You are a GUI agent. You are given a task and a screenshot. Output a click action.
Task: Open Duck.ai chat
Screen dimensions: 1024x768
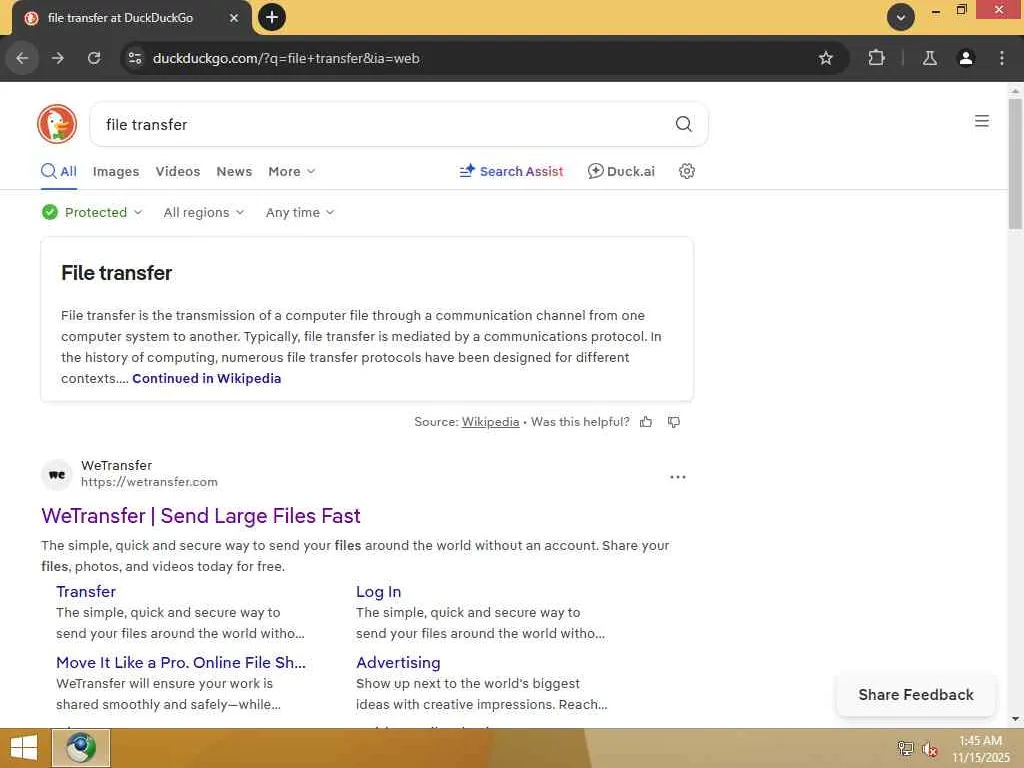click(621, 171)
